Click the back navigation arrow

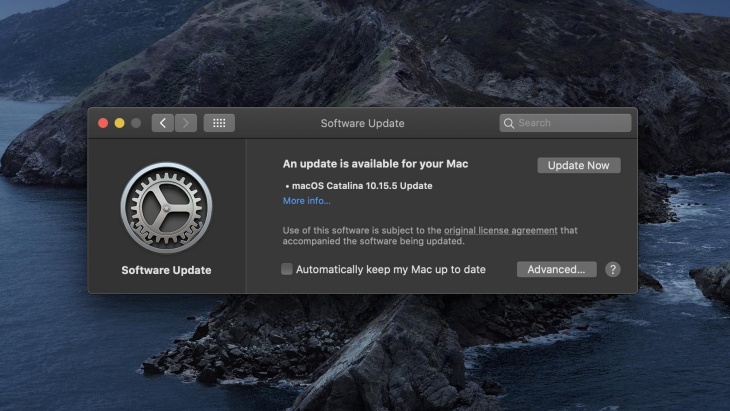coord(162,123)
